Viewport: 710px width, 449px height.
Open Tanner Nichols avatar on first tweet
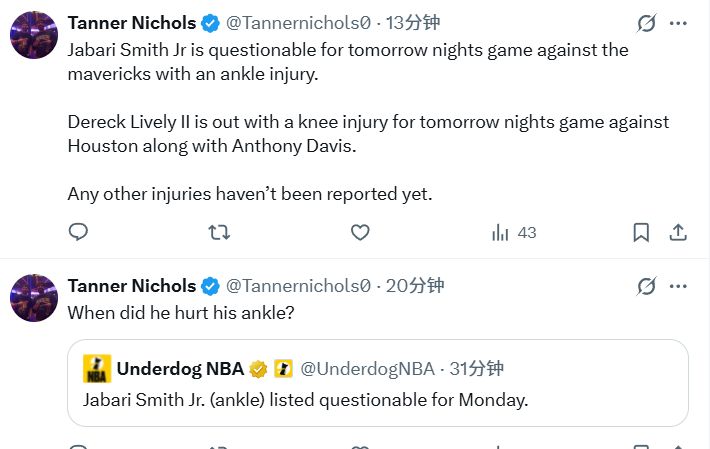point(33,36)
